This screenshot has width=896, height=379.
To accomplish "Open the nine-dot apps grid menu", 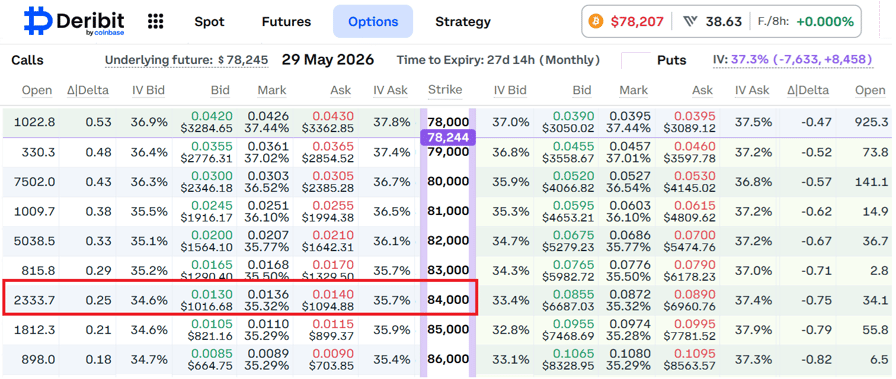I will tap(155, 22).
